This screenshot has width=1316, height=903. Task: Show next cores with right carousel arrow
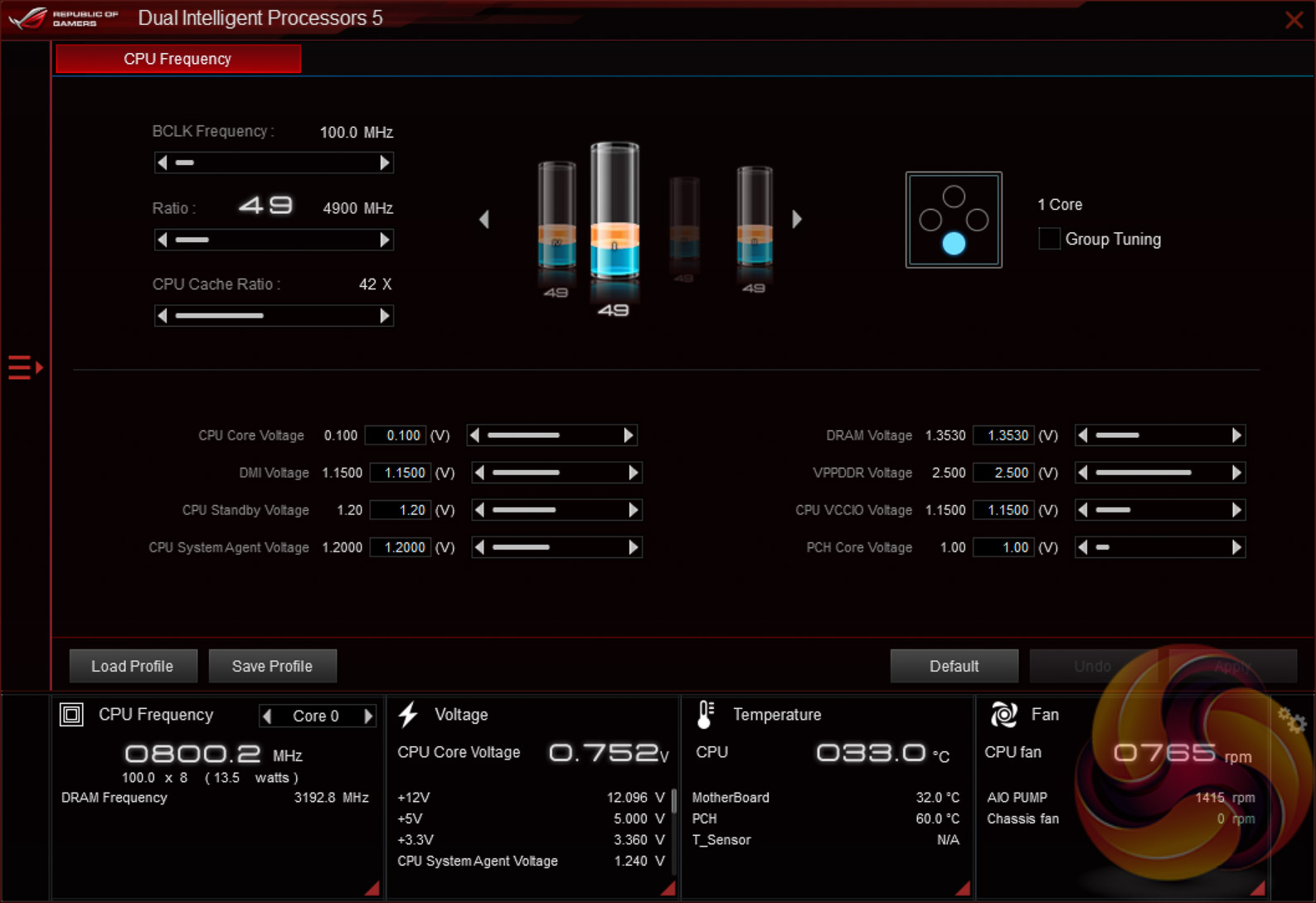tap(797, 220)
